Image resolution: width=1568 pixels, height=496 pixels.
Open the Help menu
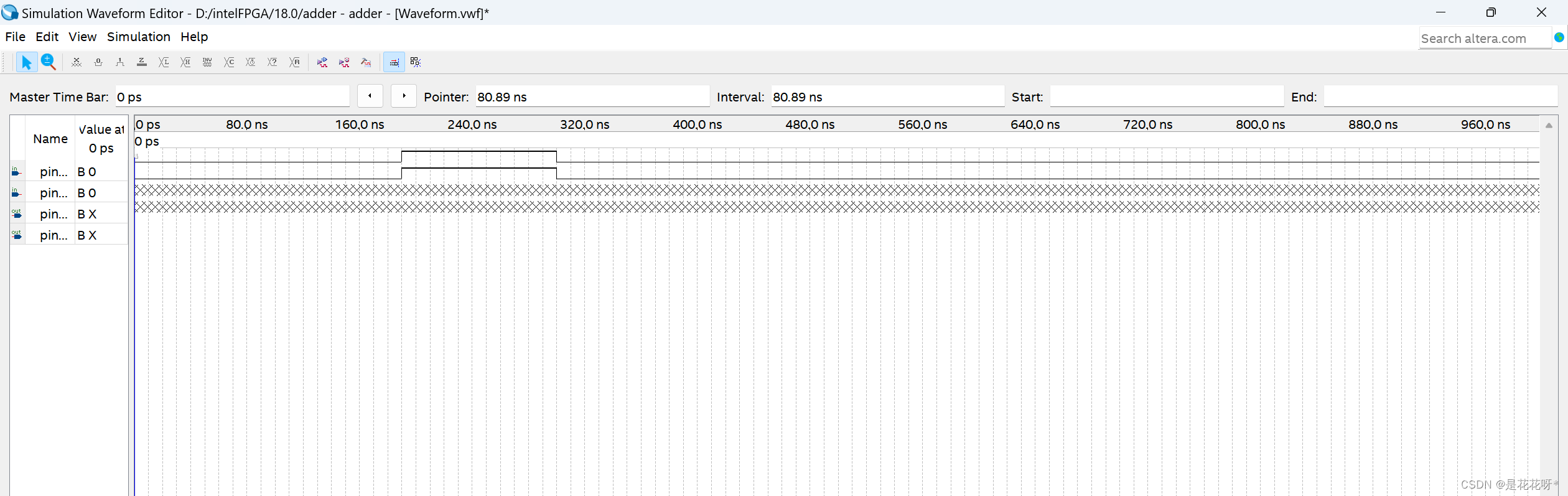coord(194,37)
